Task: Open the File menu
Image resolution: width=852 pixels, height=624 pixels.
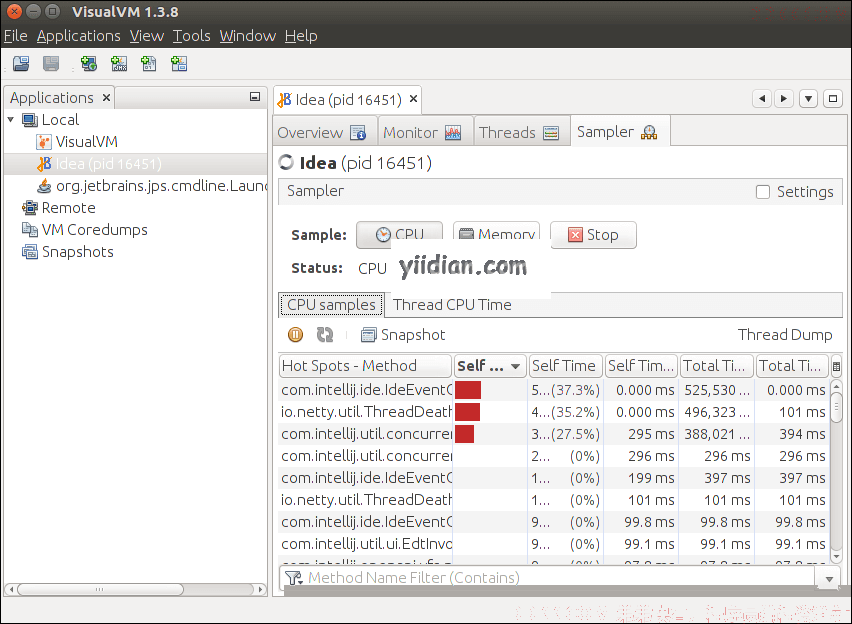Action: (15, 36)
